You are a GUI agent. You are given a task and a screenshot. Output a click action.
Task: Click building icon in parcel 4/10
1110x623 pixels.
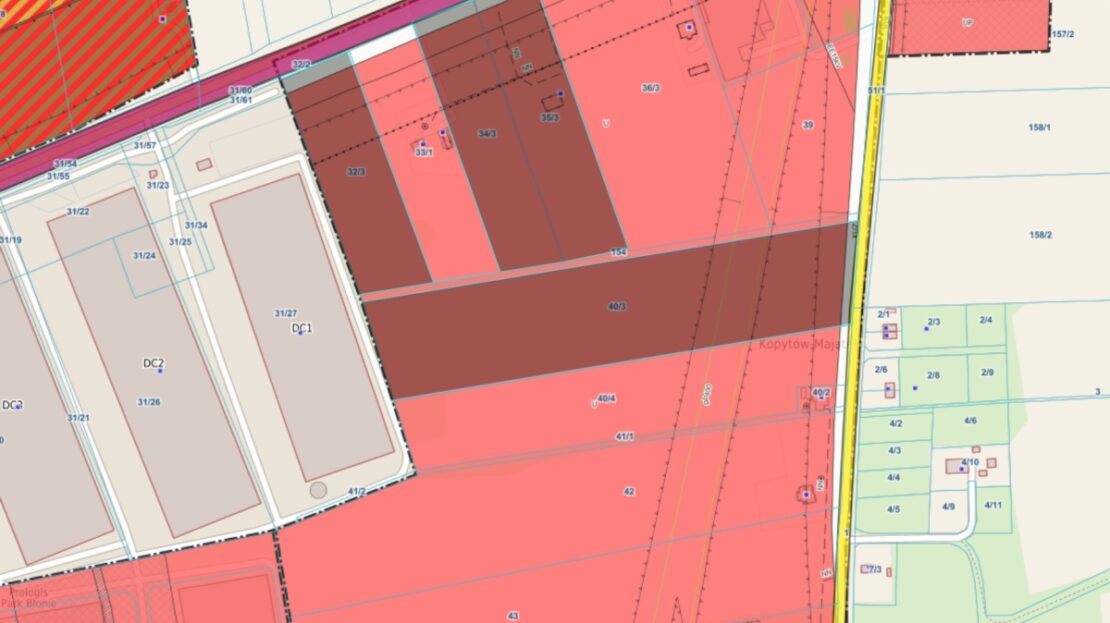click(956, 467)
